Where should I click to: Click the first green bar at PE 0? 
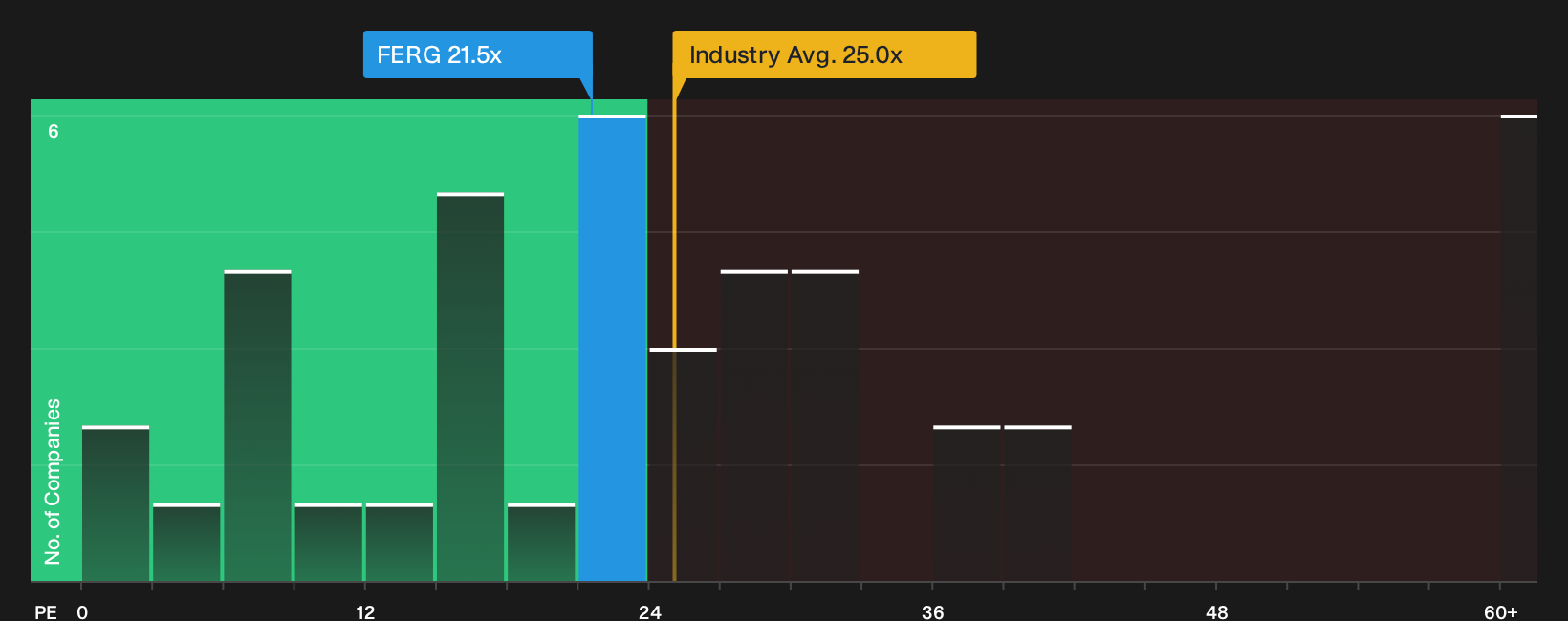tap(116, 503)
